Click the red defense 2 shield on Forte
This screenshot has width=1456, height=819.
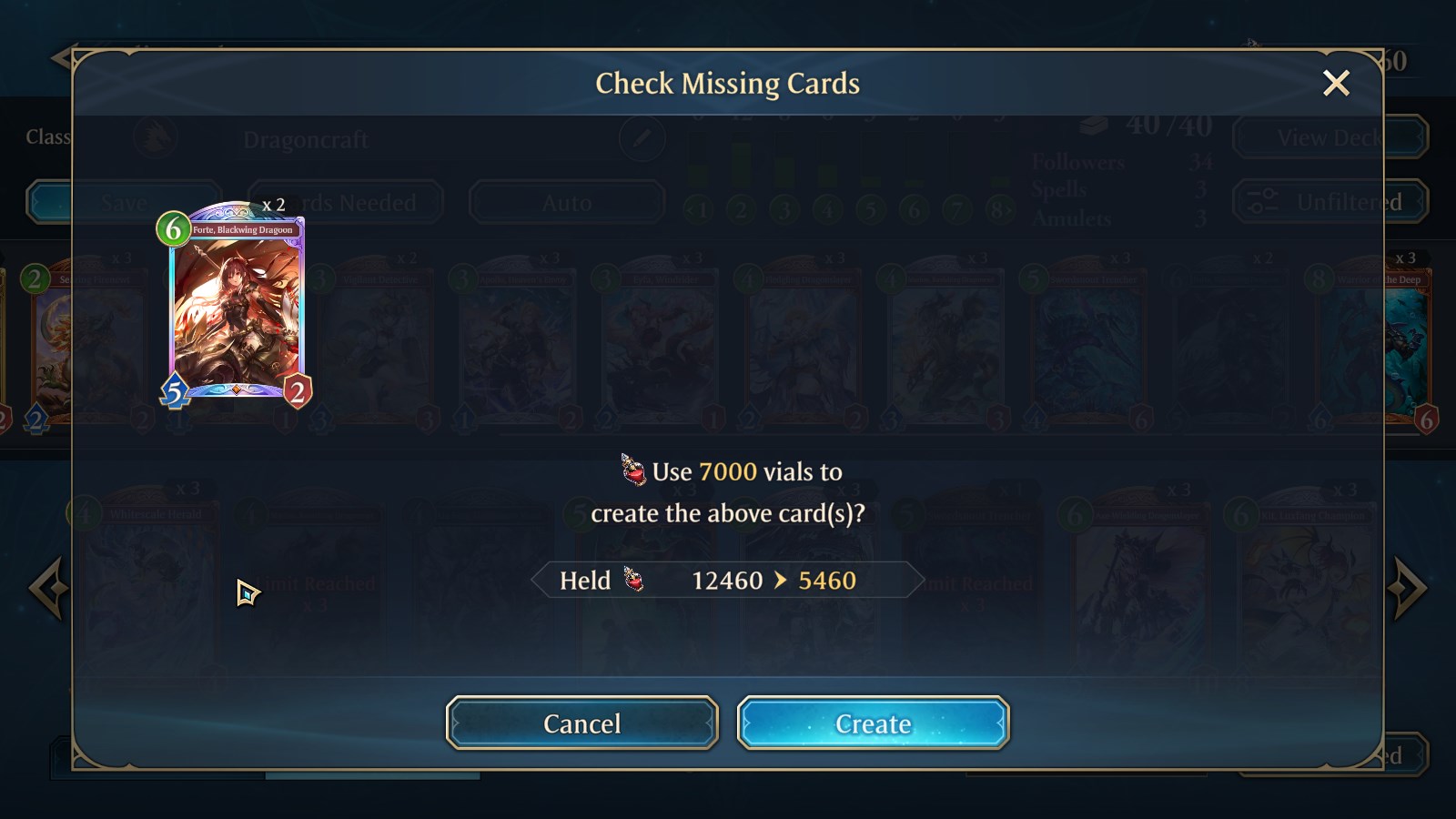(297, 391)
